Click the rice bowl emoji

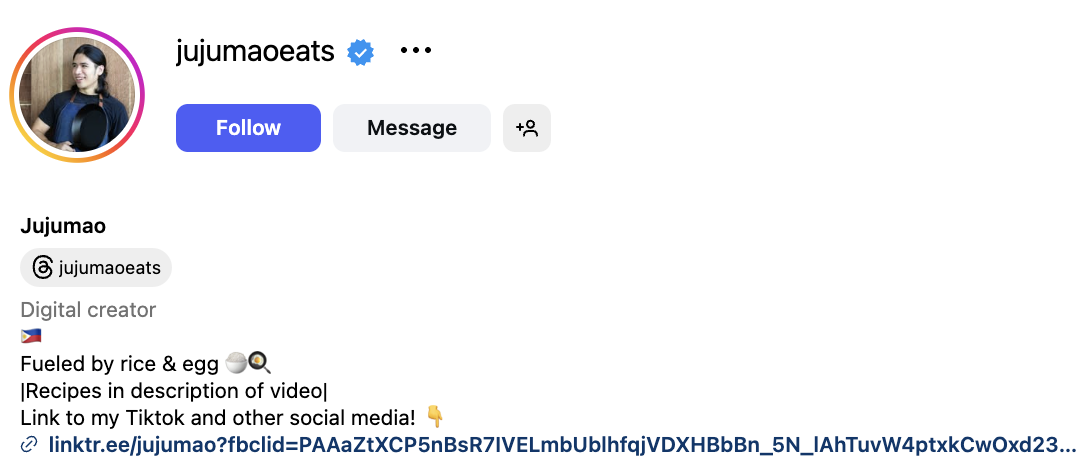(236, 362)
